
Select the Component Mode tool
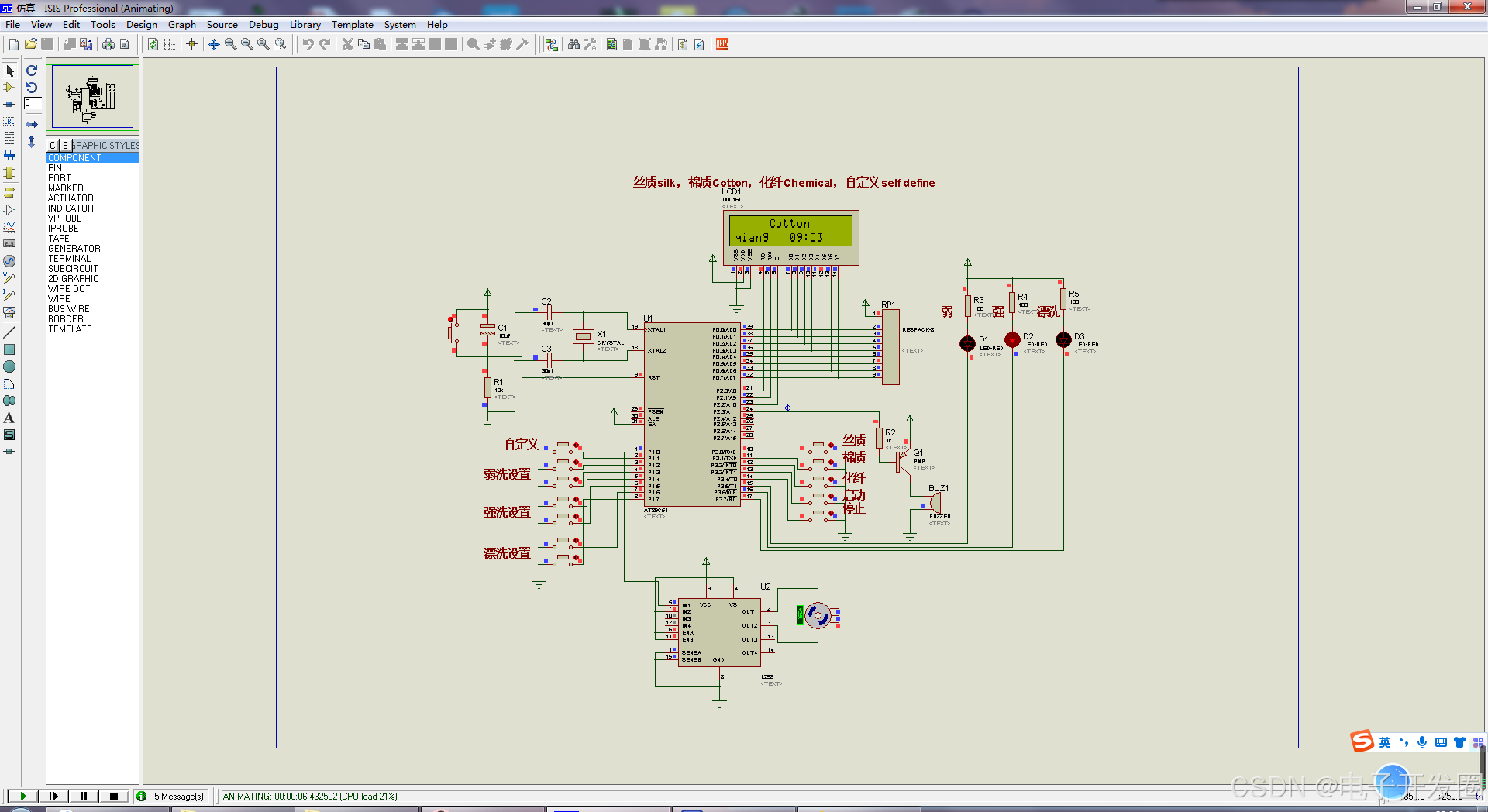9,88
